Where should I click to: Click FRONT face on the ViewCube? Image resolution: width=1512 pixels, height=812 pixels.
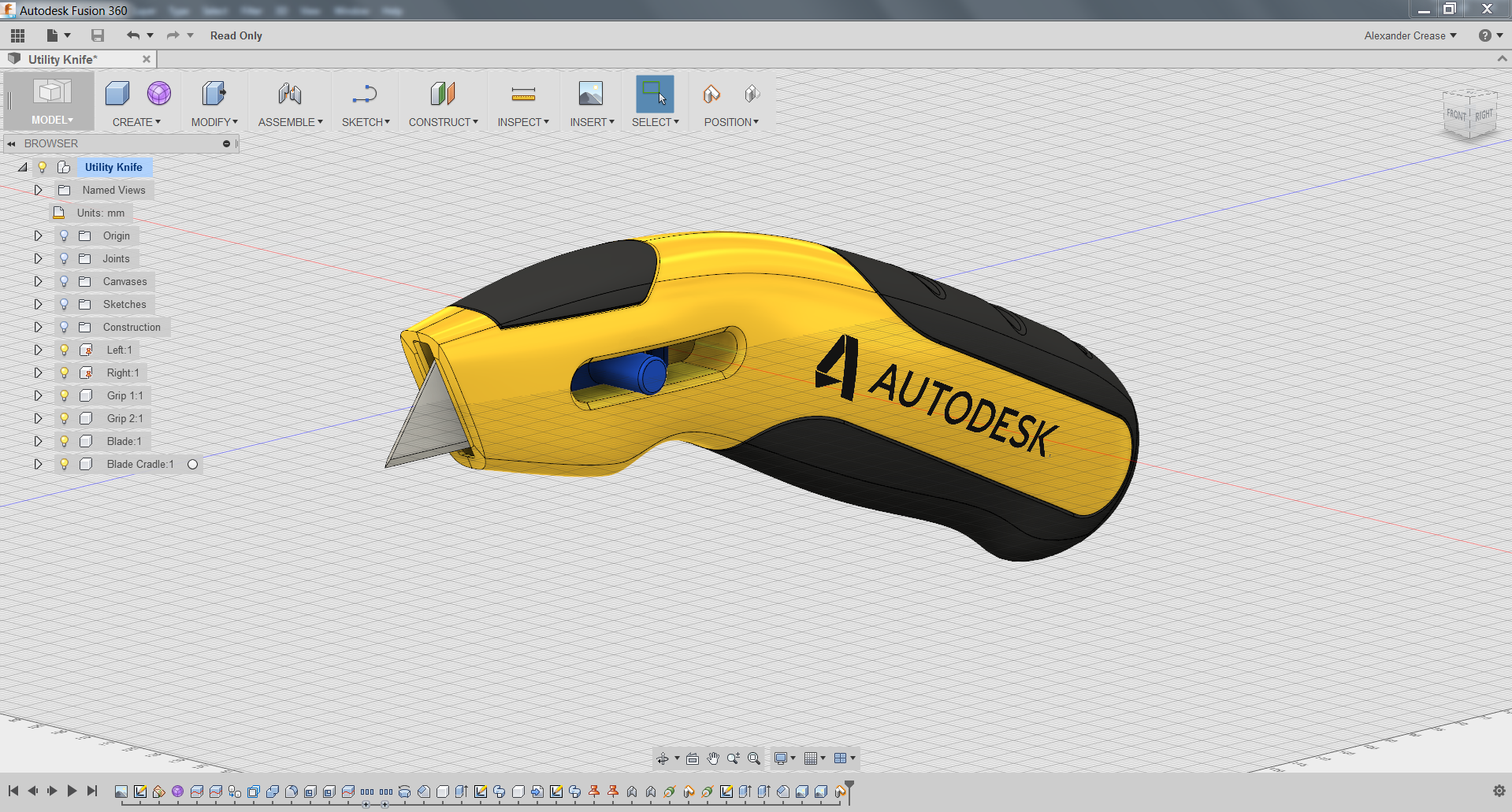pos(1457,114)
